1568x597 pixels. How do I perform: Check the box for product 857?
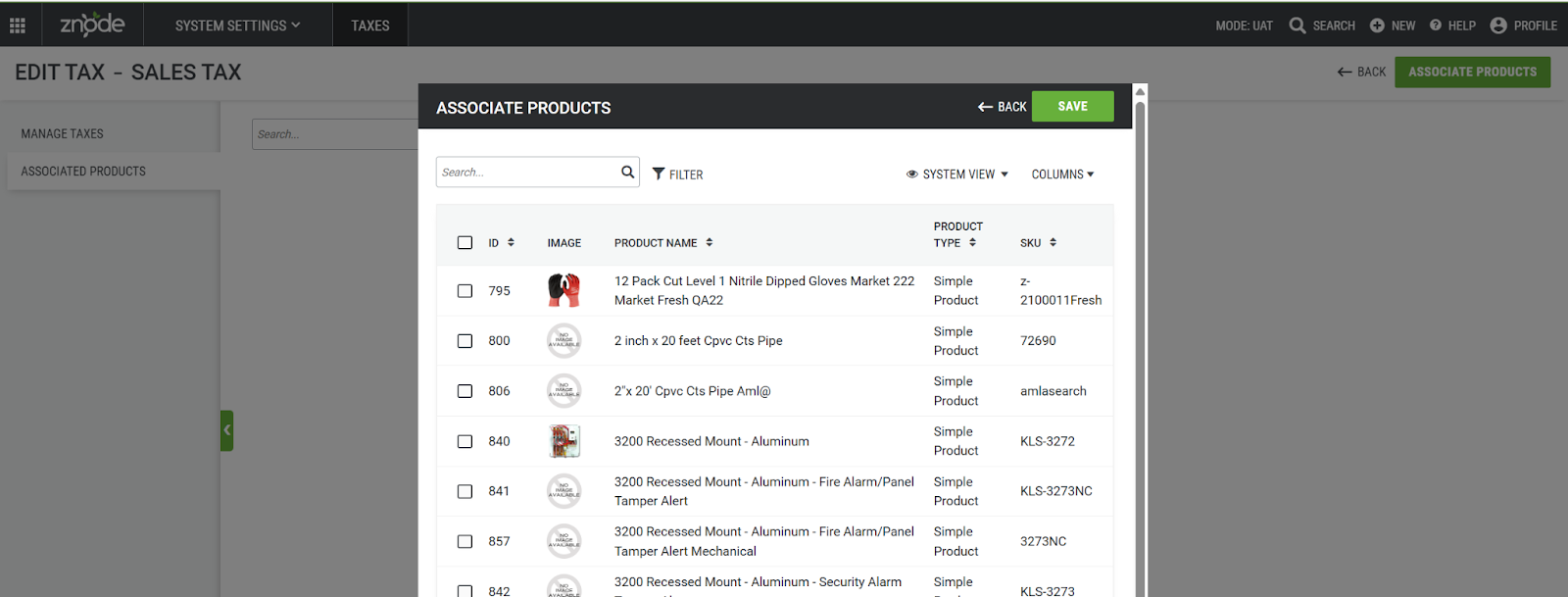465,541
